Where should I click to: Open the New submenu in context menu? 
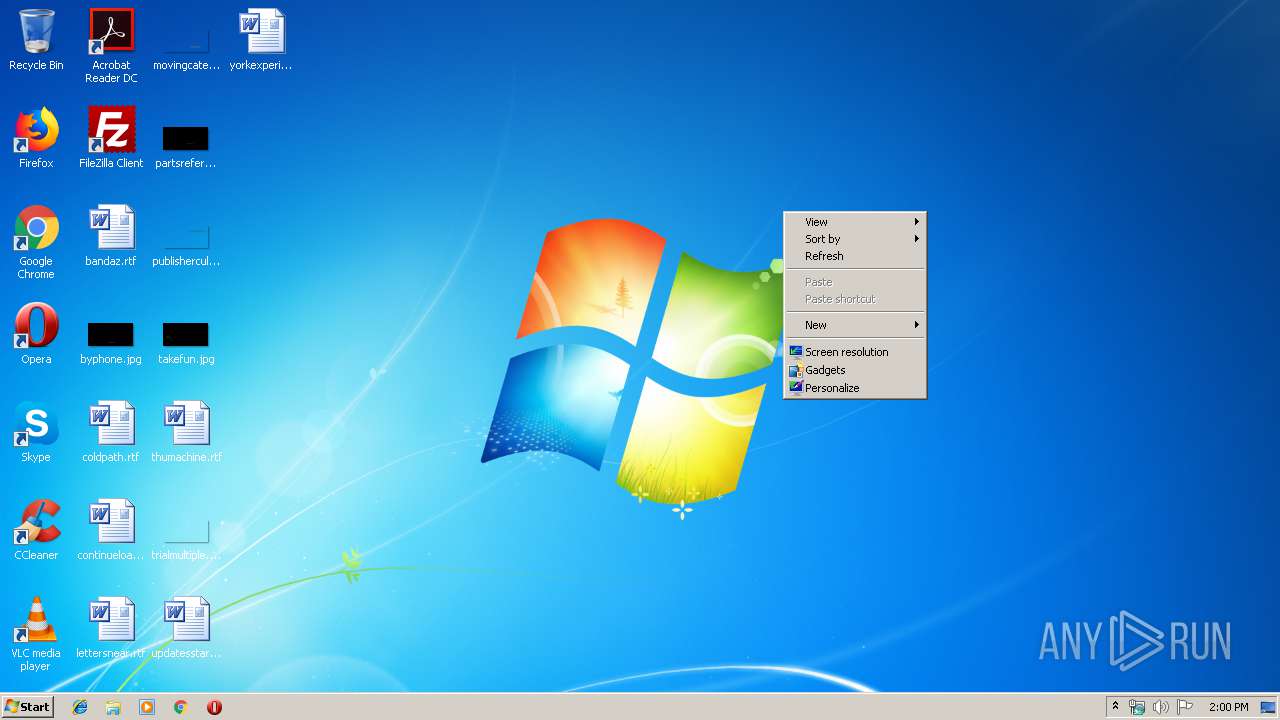855,325
